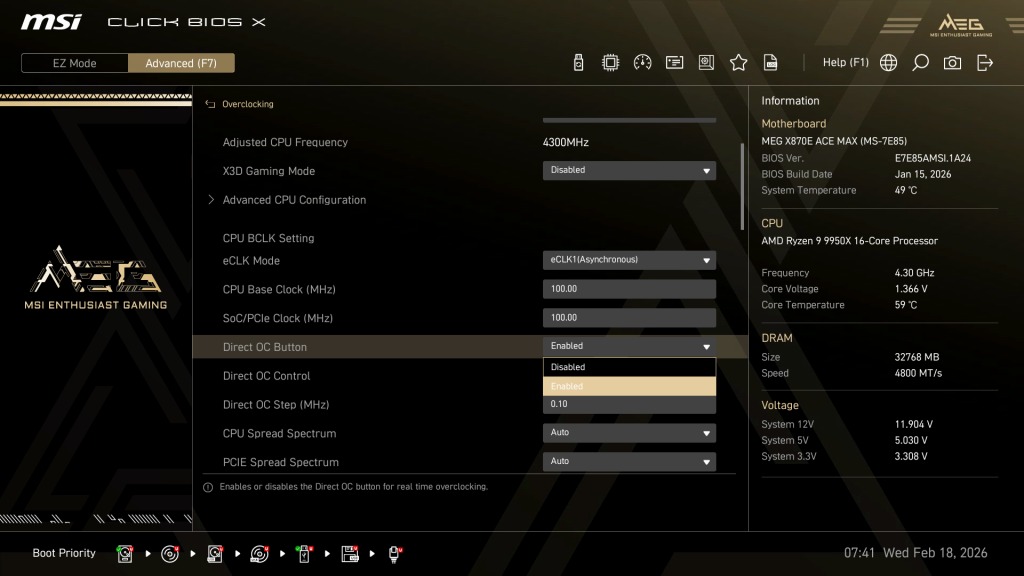Select eCLK Mode label
Viewport: 1024px width, 576px height.
(x=251, y=261)
